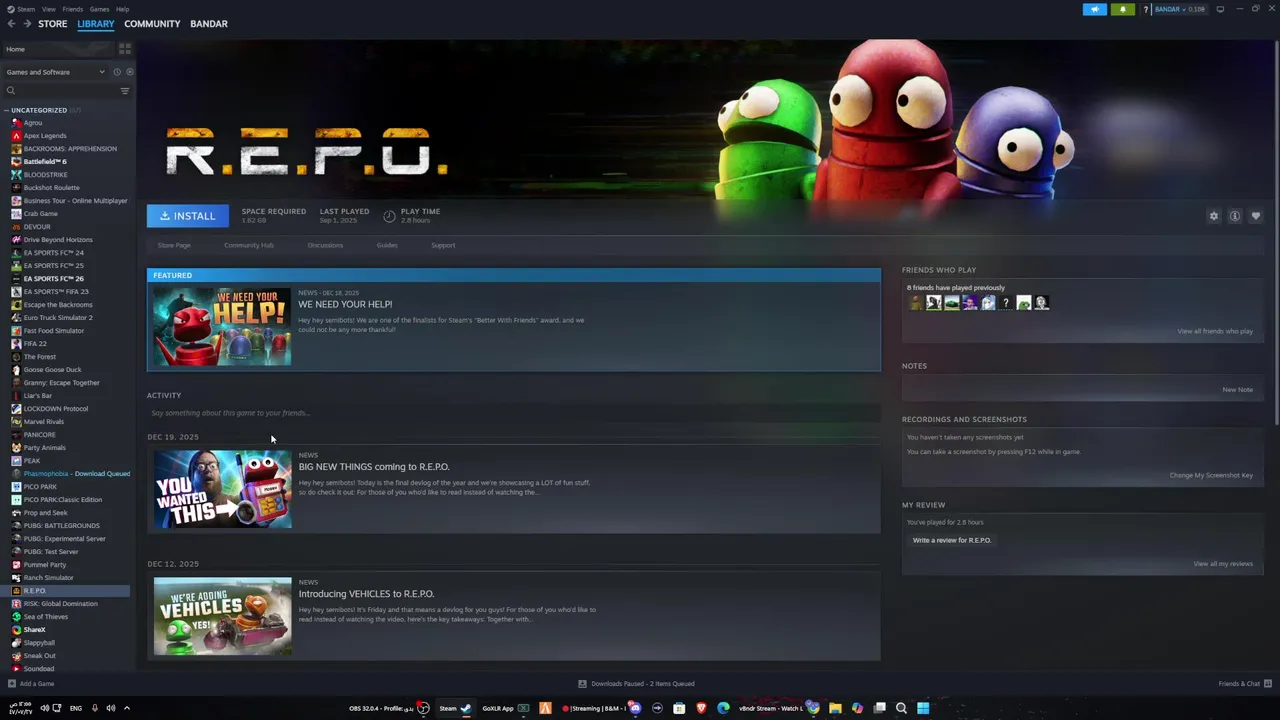The image size is (1280, 720).
Task: Open OBS 32.0.4 in taskbar
Action: (x=389, y=708)
